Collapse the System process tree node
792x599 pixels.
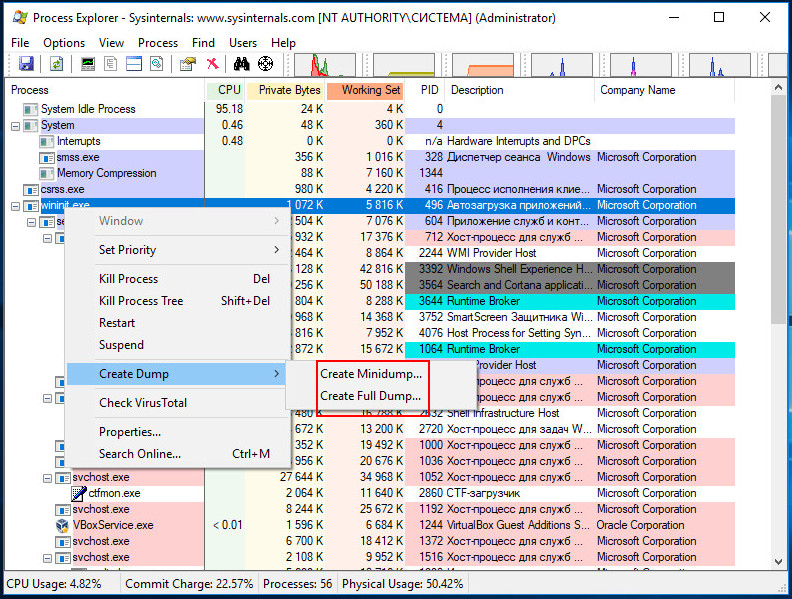coord(16,126)
